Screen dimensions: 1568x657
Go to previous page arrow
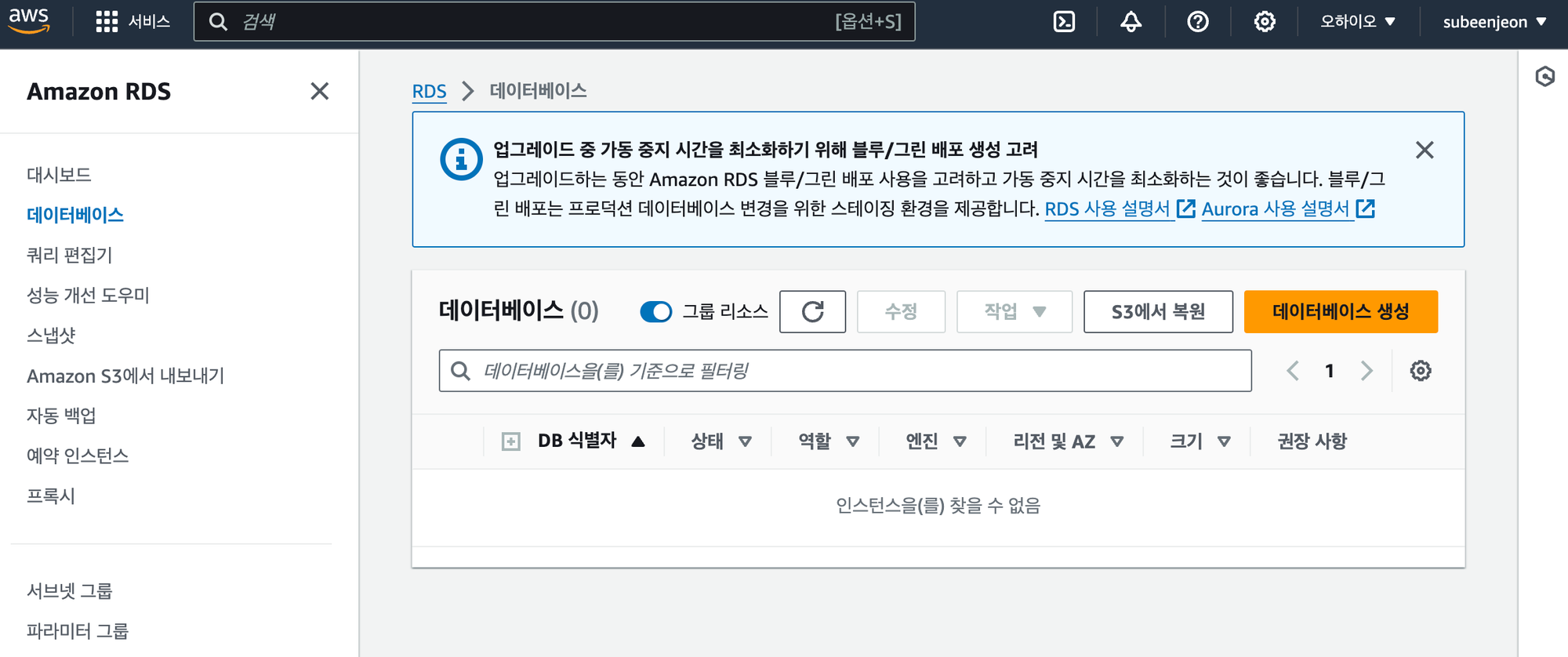tap(1293, 371)
